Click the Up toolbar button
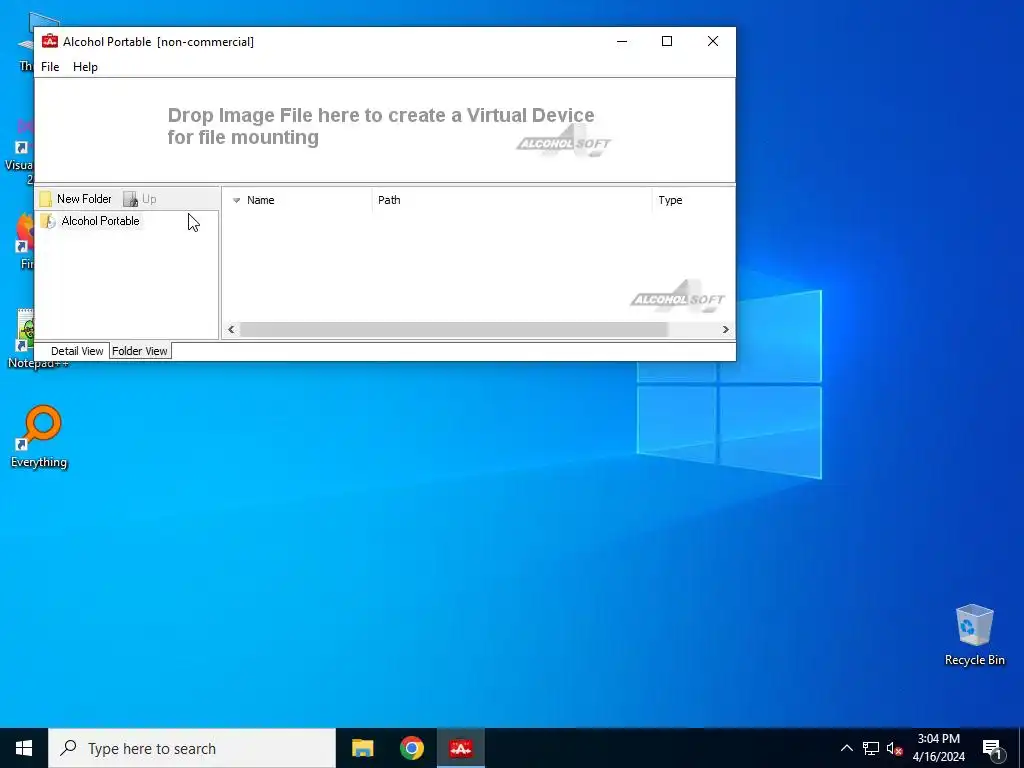Screen dimensions: 1024x768 tap(140, 199)
